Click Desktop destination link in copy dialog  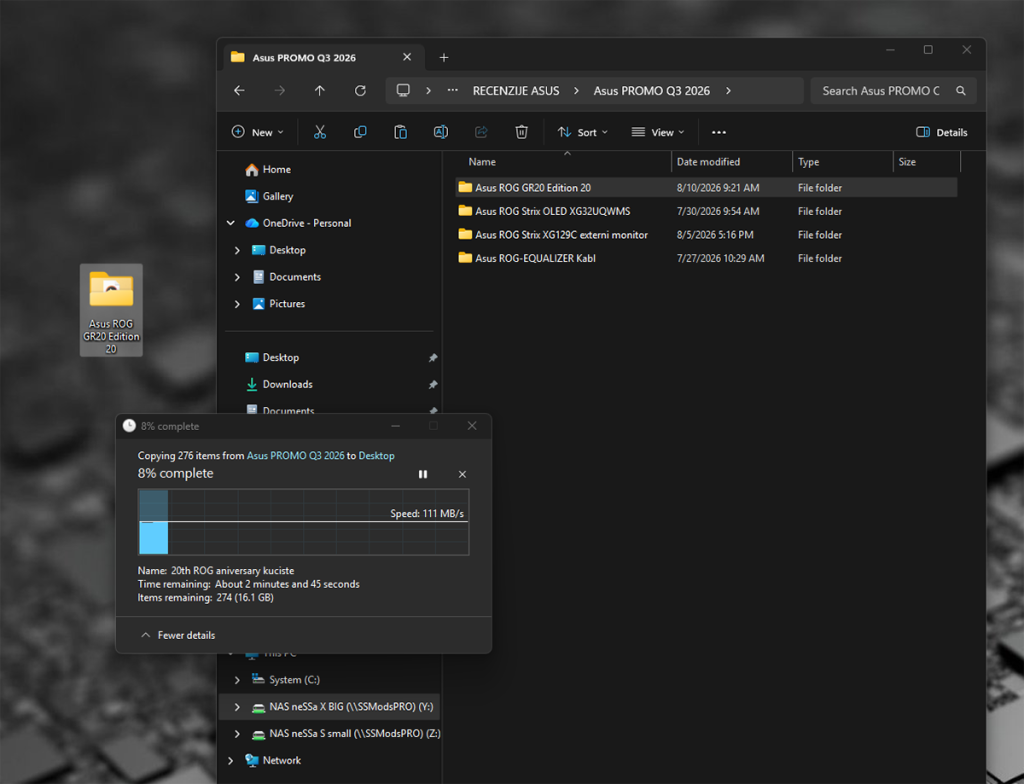pyautogui.click(x=376, y=455)
